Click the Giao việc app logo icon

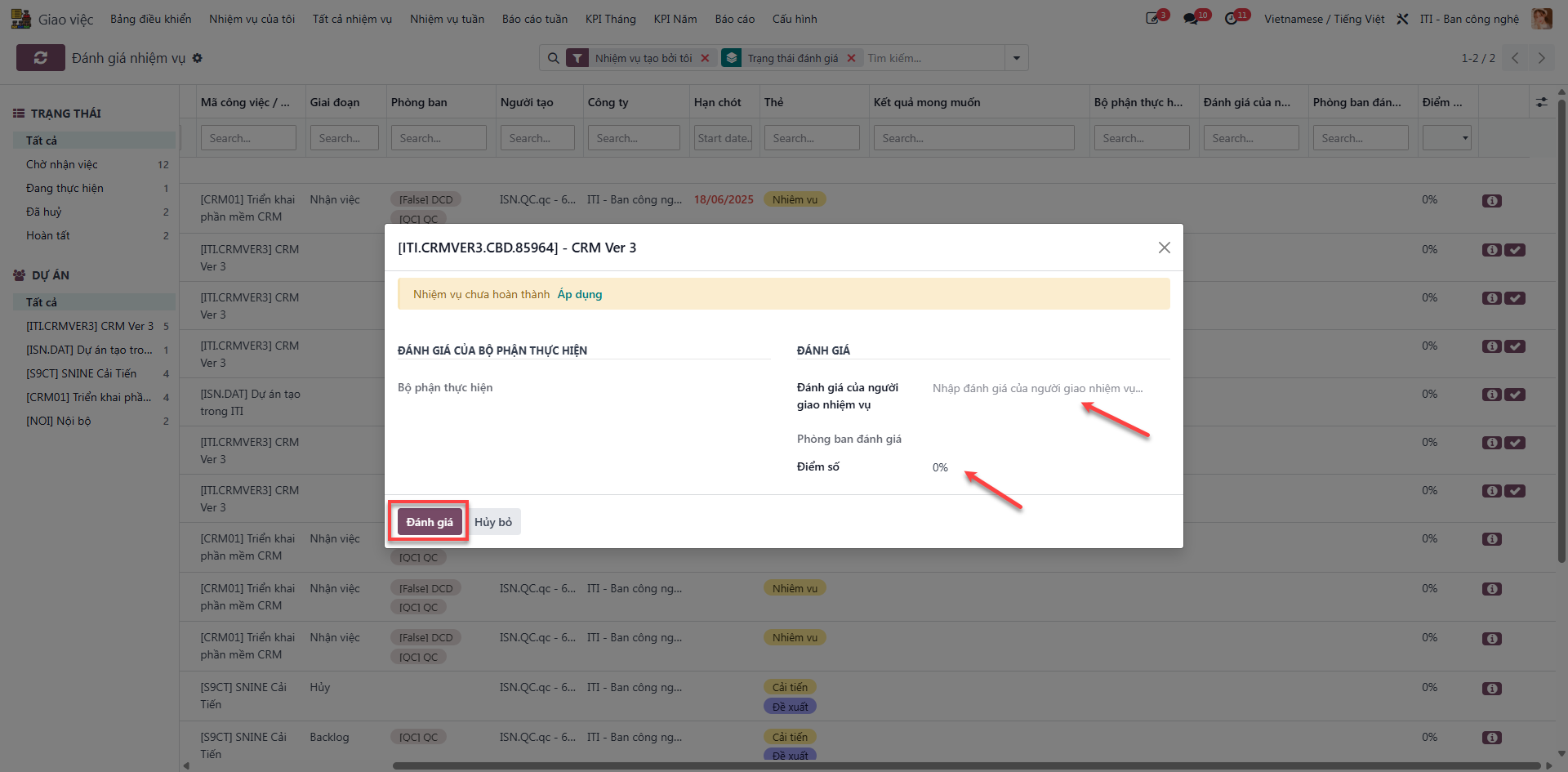pyautogui.click(x=21, y=19)
